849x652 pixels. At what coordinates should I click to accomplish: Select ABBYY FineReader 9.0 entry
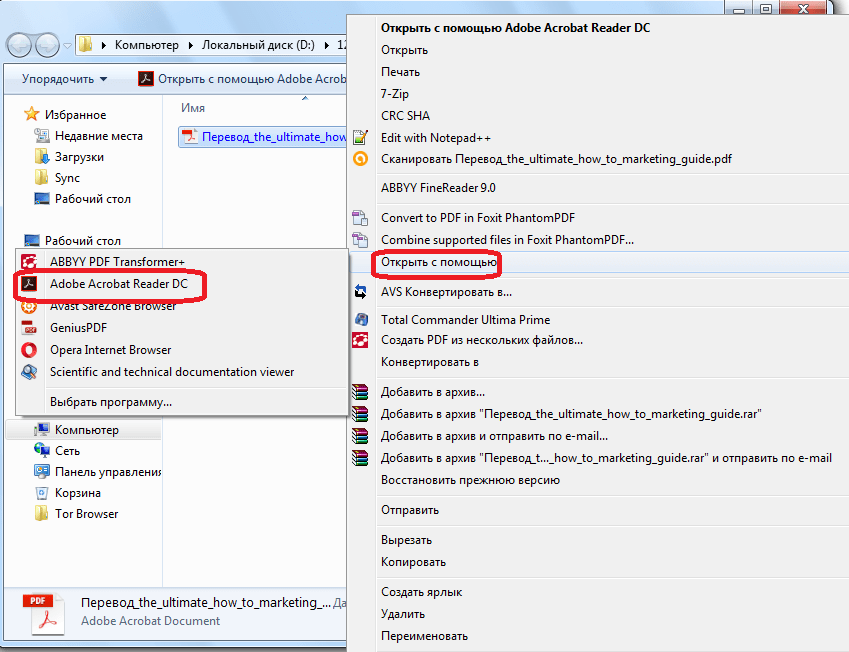pyautogui.click(x=438, y=188)
